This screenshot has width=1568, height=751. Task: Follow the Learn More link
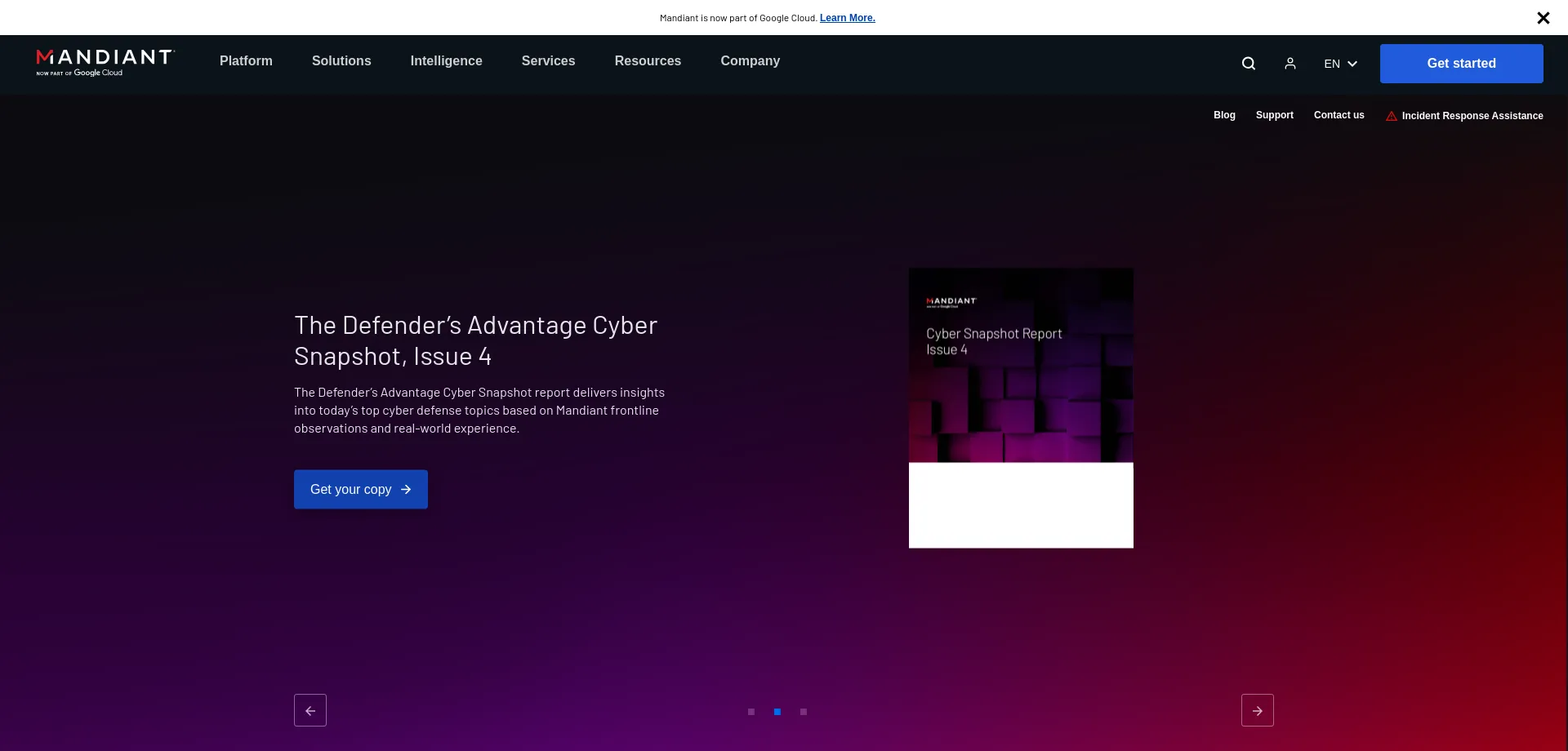point(847,18)
